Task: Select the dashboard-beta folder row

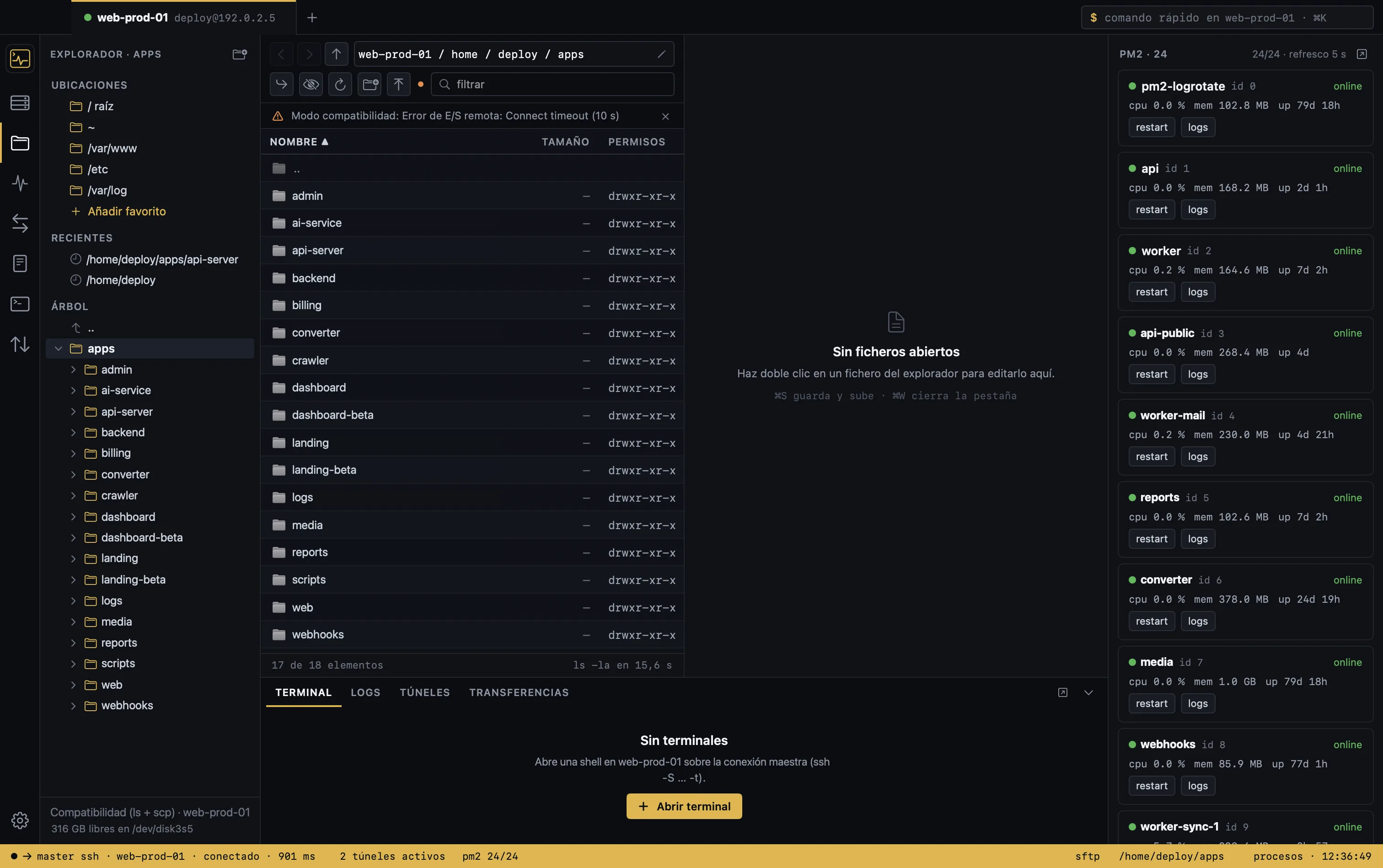Action: (x=472, y=415)
